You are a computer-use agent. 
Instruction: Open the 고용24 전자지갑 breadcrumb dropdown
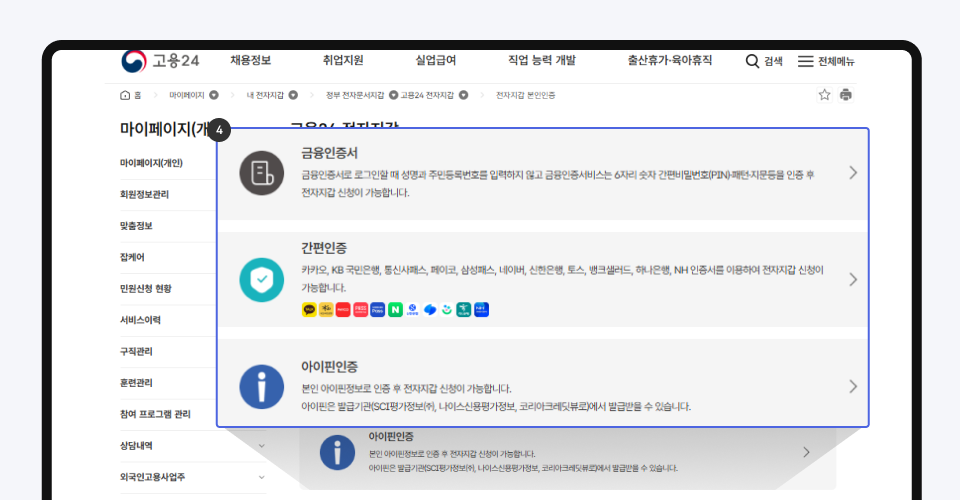coord(463,95)
